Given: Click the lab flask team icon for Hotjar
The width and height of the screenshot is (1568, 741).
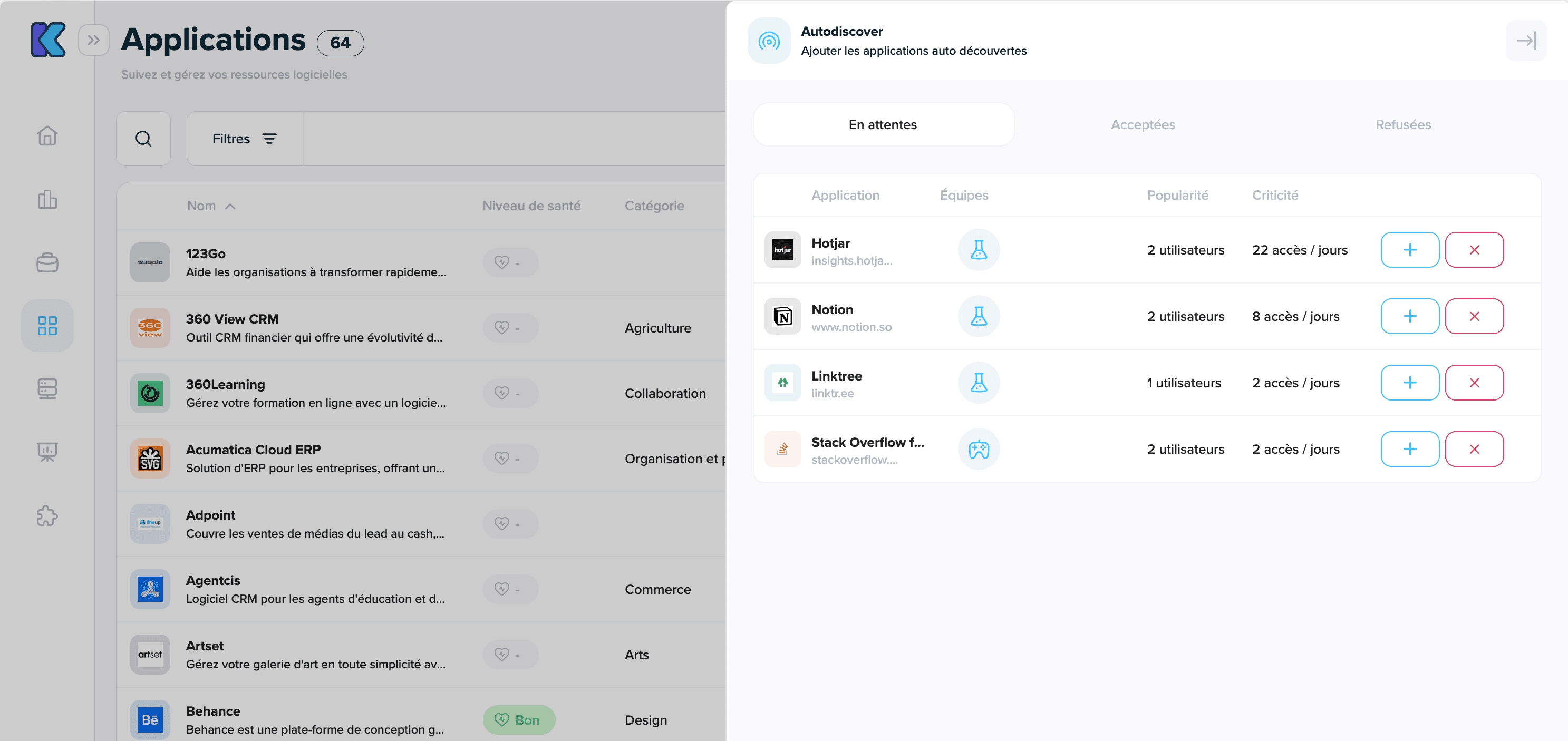Looking at the screenshot, I should [978, 249].
